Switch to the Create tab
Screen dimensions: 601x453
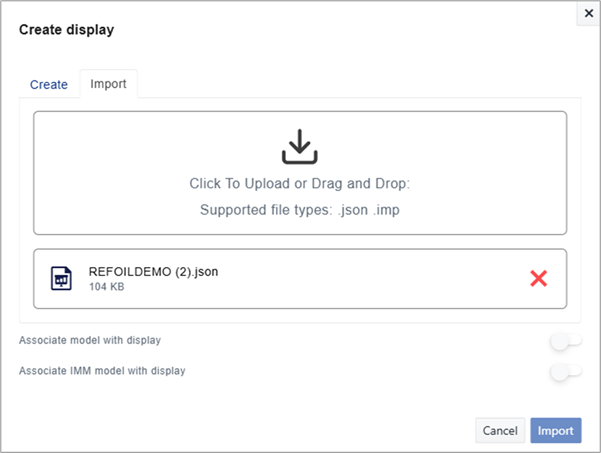click(x=49, y=85)
